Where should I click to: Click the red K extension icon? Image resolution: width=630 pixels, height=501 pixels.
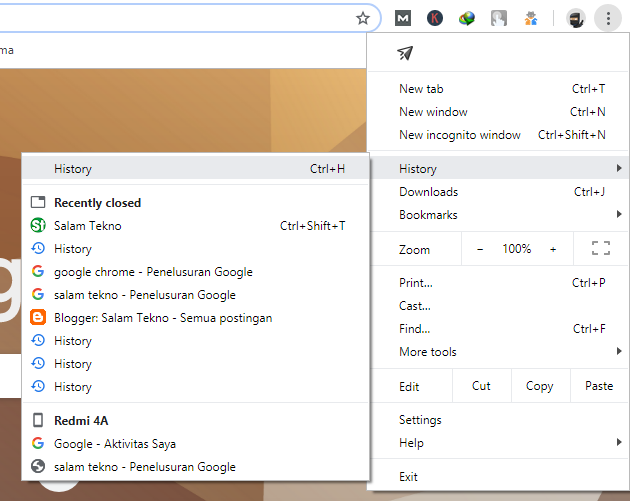coord(435,18)
